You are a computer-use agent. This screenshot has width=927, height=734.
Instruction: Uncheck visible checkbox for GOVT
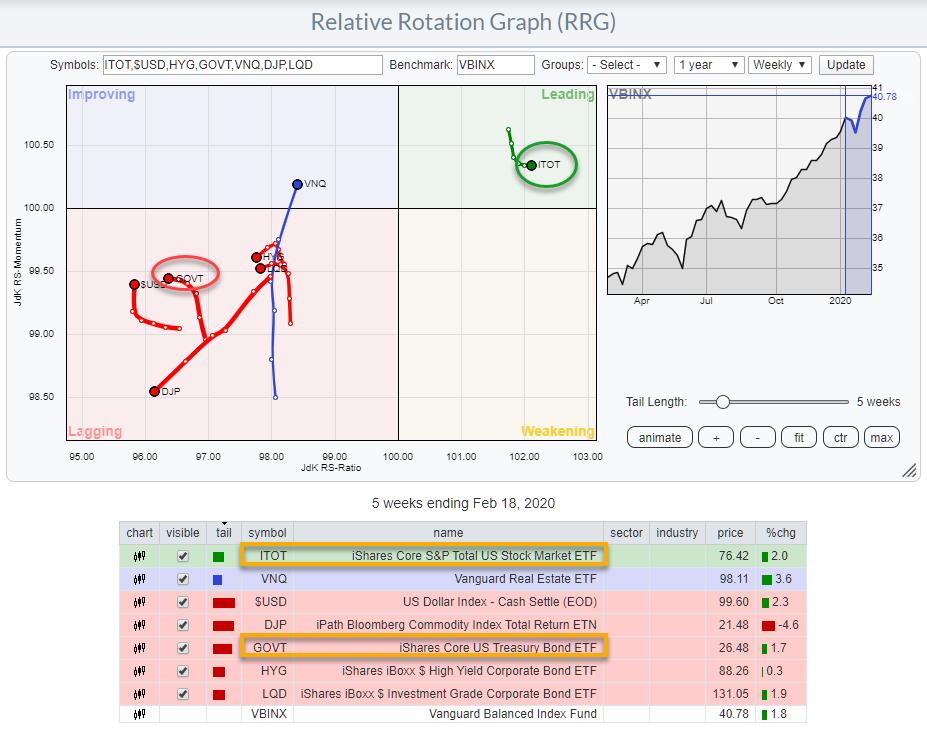(x=183, y=648)
